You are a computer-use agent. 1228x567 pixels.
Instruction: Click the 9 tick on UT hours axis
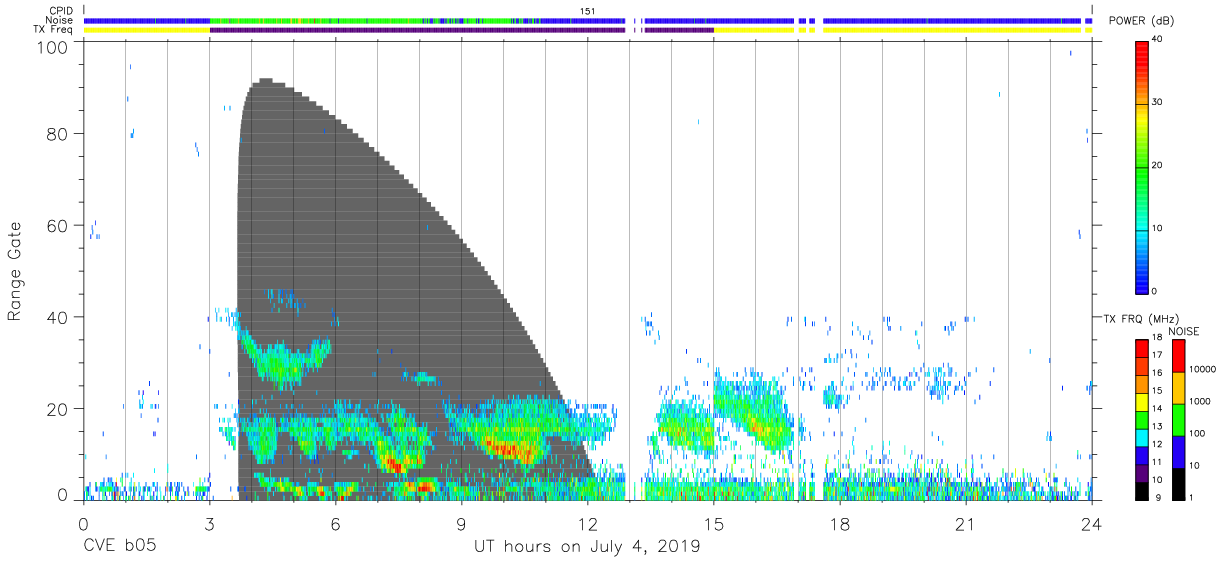[461, 524]
